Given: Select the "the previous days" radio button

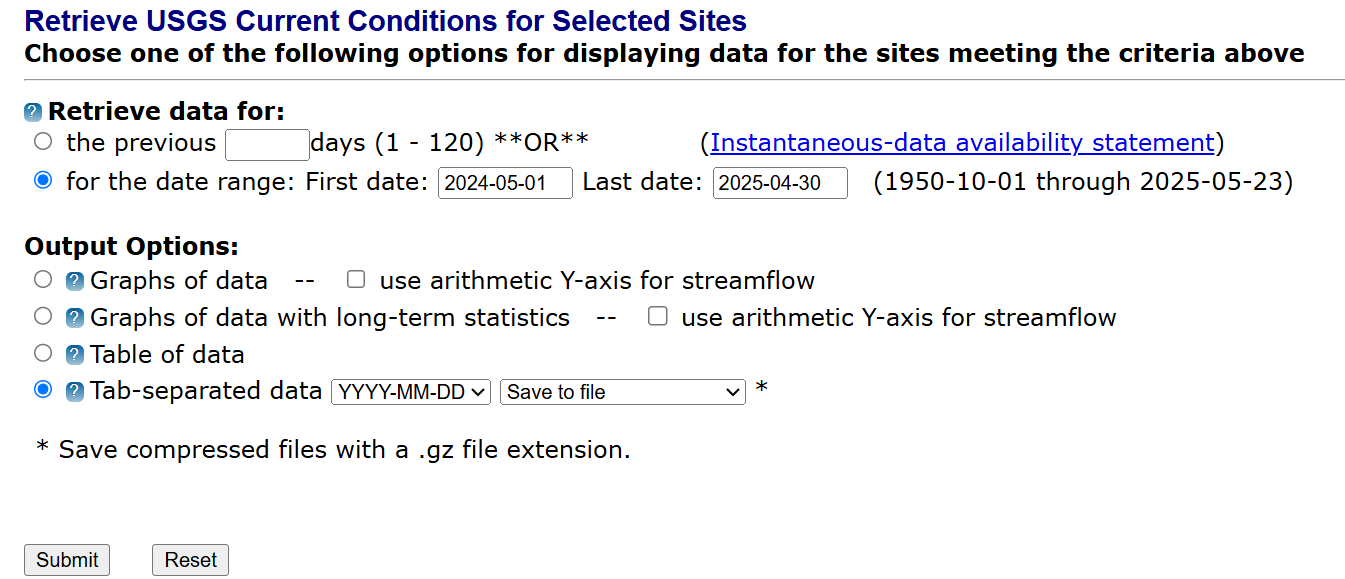Looking at the screenshot, I should coord(42,141).
